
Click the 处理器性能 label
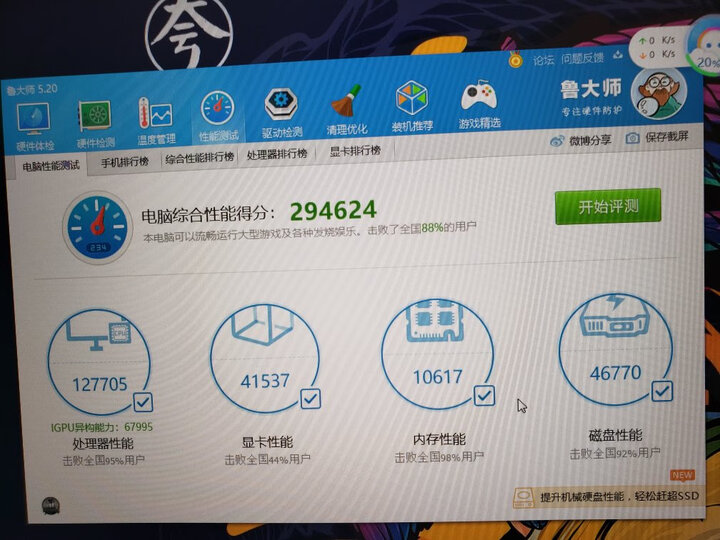tap(103, 444)
